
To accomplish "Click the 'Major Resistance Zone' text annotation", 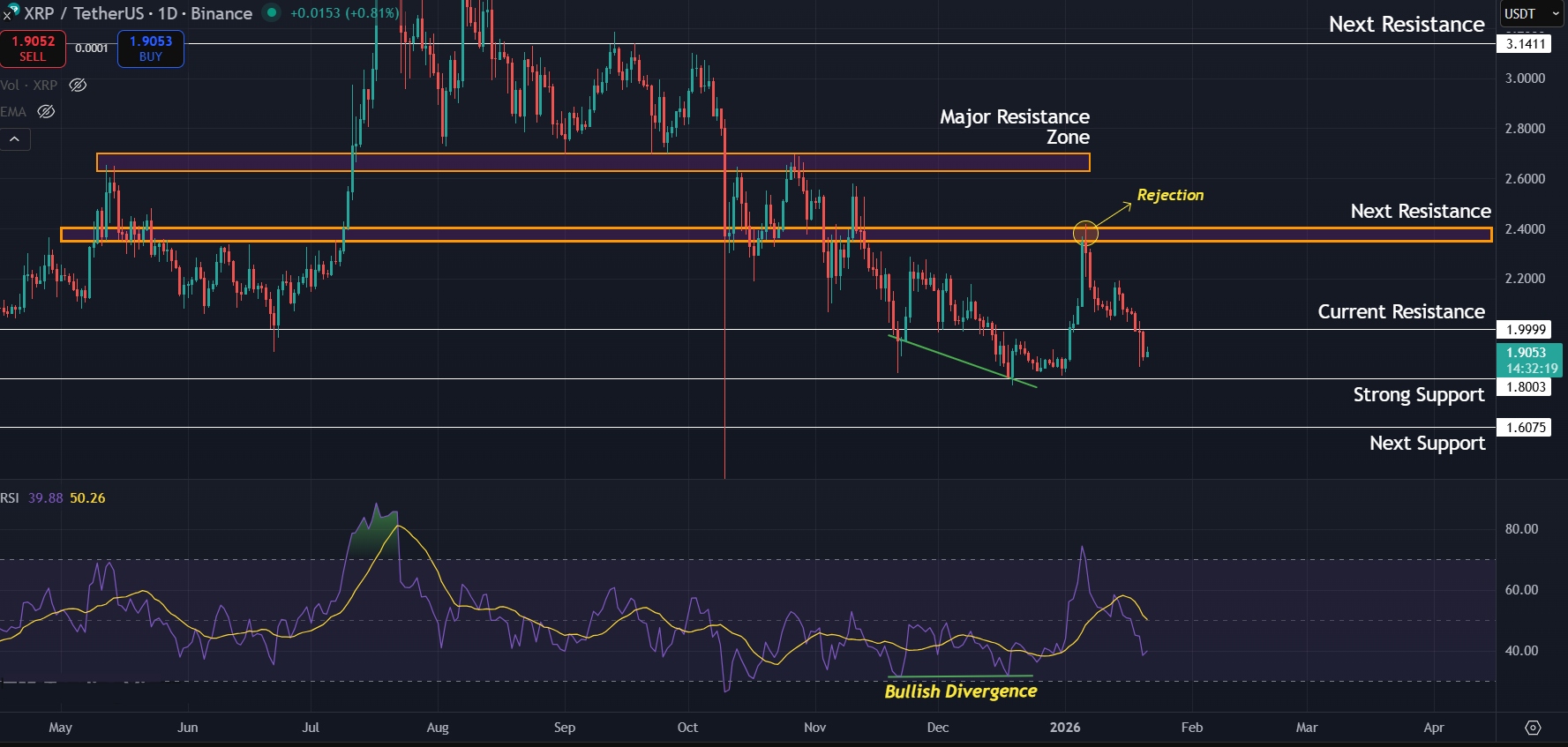I will (x=1015, y=127).
